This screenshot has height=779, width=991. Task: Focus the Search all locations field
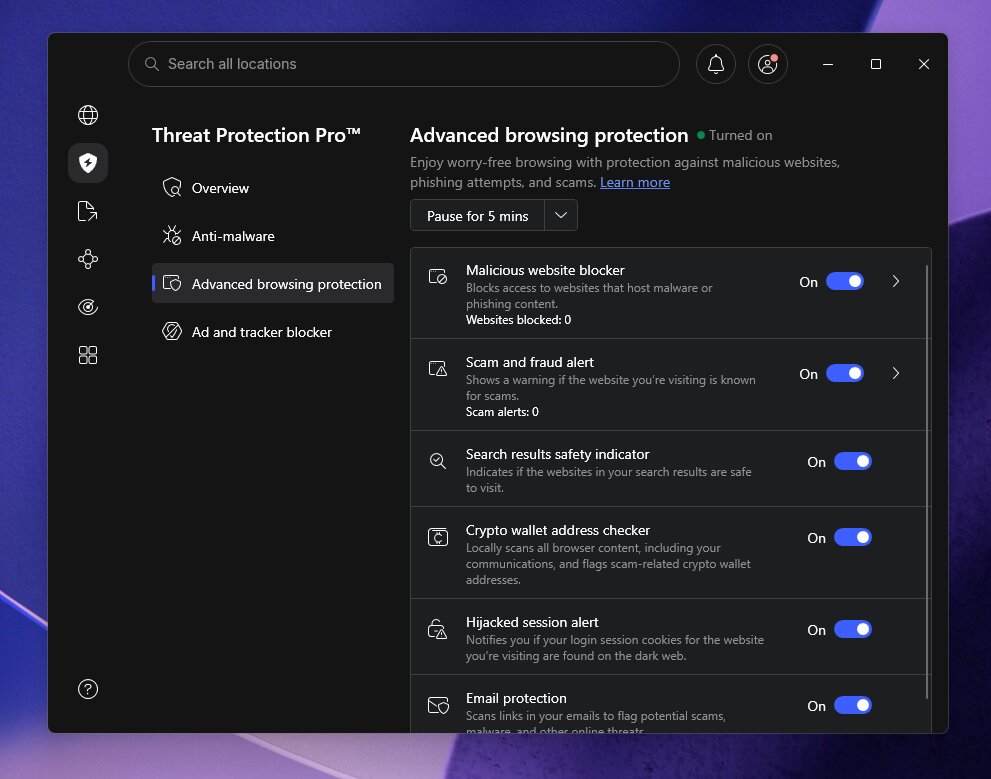(404, 64)
